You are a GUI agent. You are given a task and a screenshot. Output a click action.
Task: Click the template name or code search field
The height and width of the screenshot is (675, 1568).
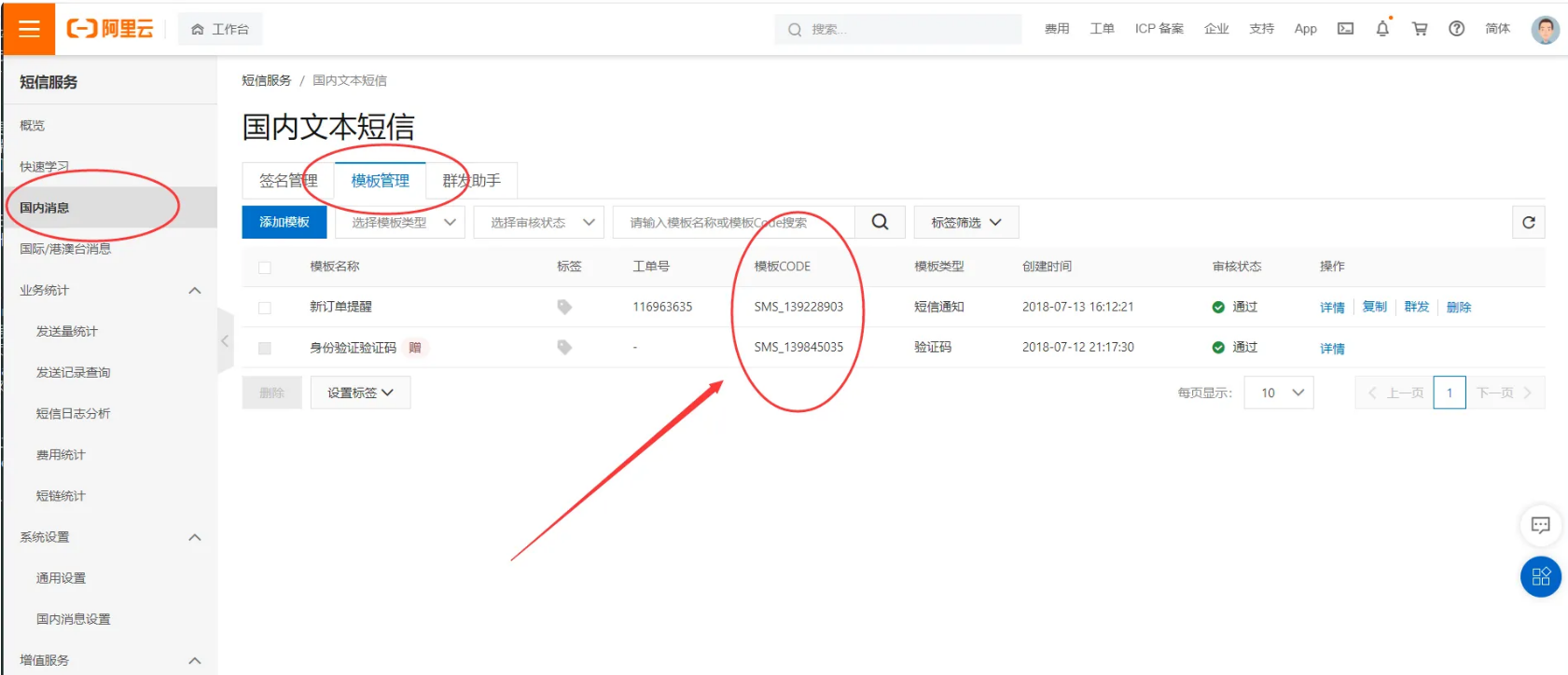tap(733, 222)
